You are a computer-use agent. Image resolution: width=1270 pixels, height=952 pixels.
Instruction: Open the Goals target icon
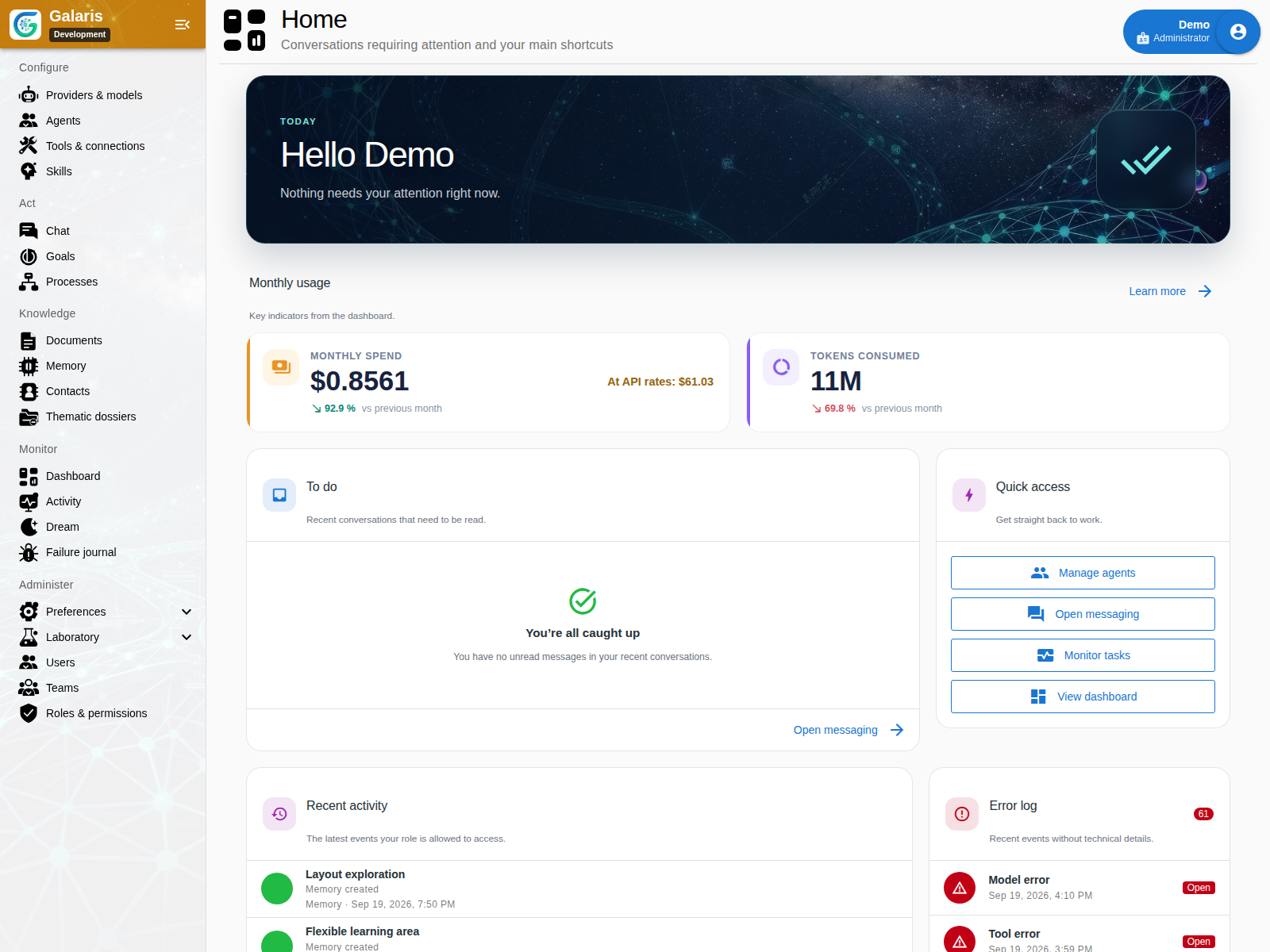pos(29,256)
